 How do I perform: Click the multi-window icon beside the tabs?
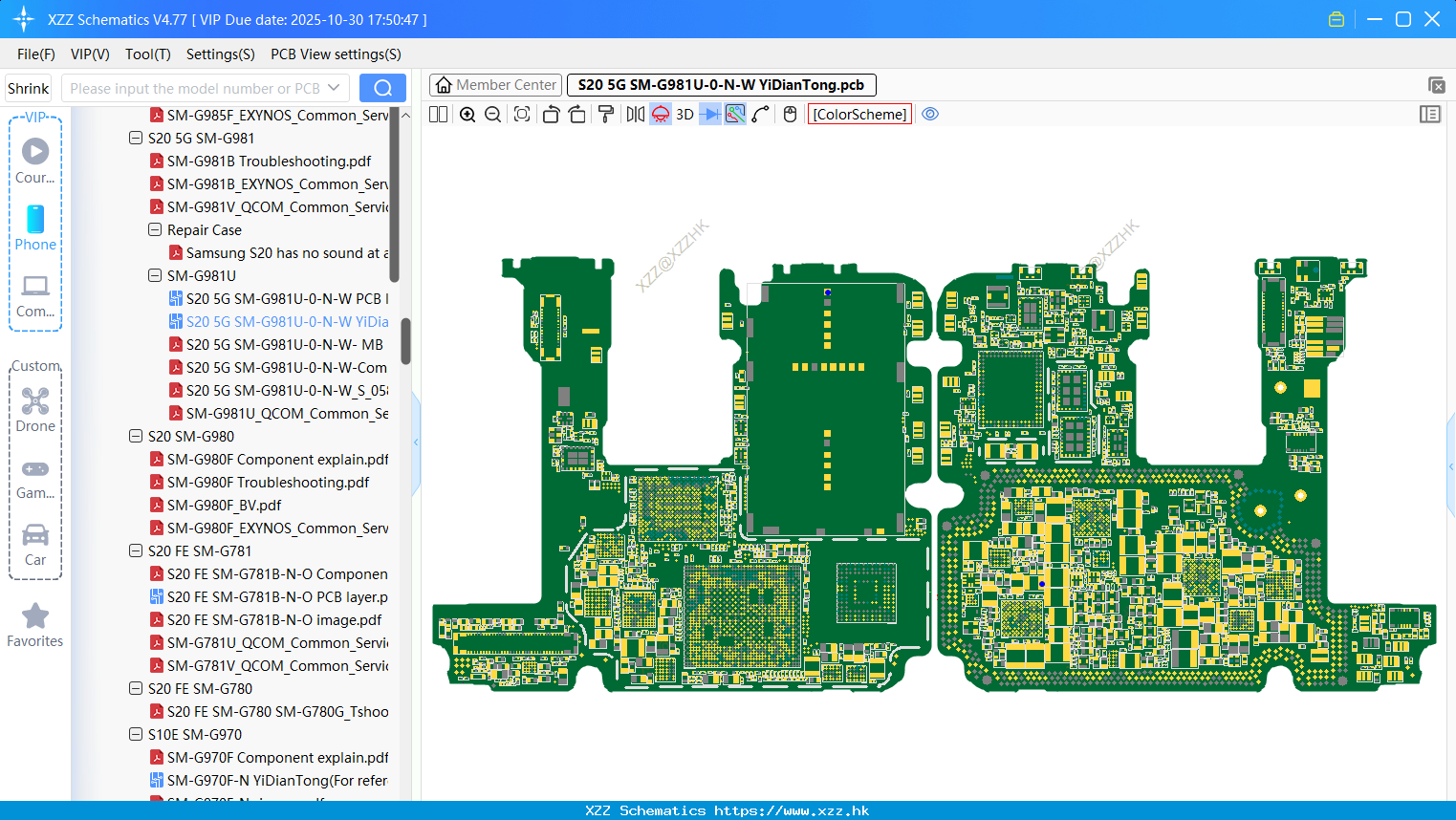coord(1436,85)
